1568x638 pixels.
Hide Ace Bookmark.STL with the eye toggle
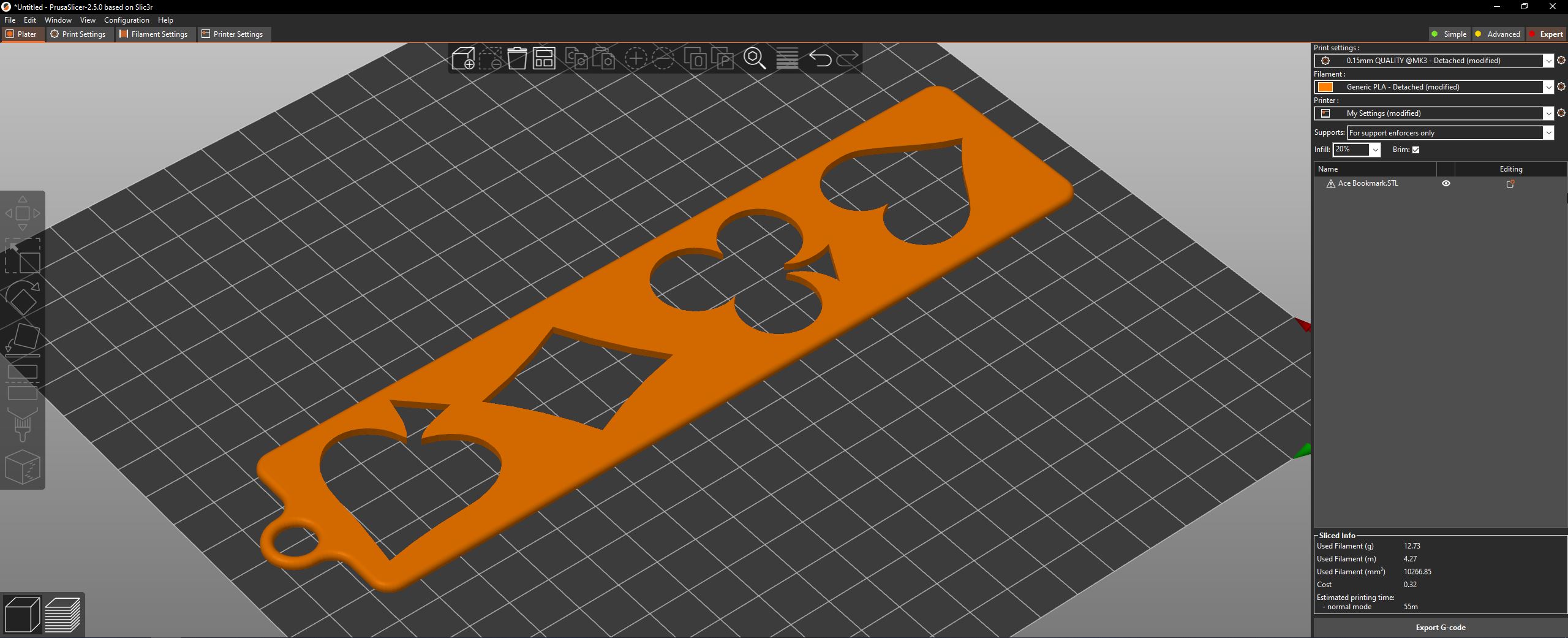[1445, 183]
